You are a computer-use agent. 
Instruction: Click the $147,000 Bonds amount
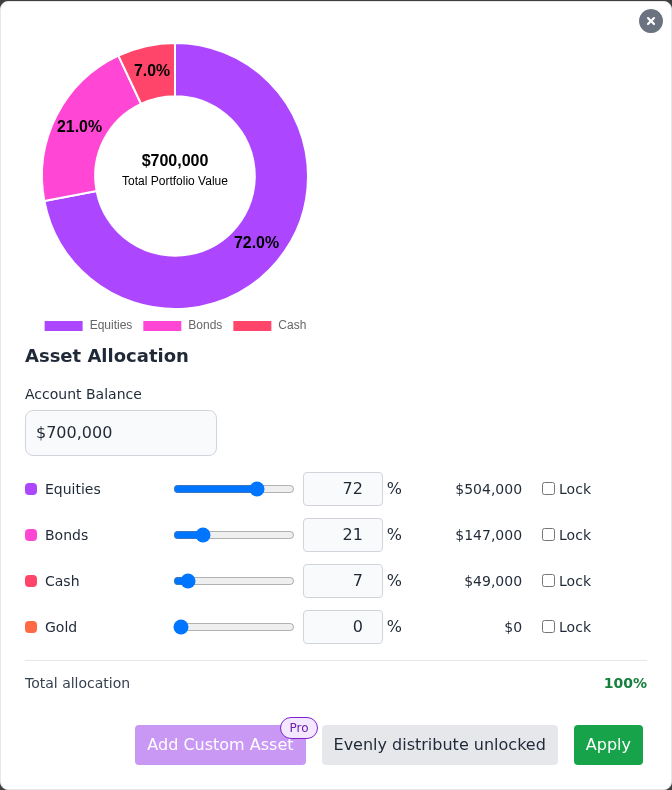click(x=488, y=535)
